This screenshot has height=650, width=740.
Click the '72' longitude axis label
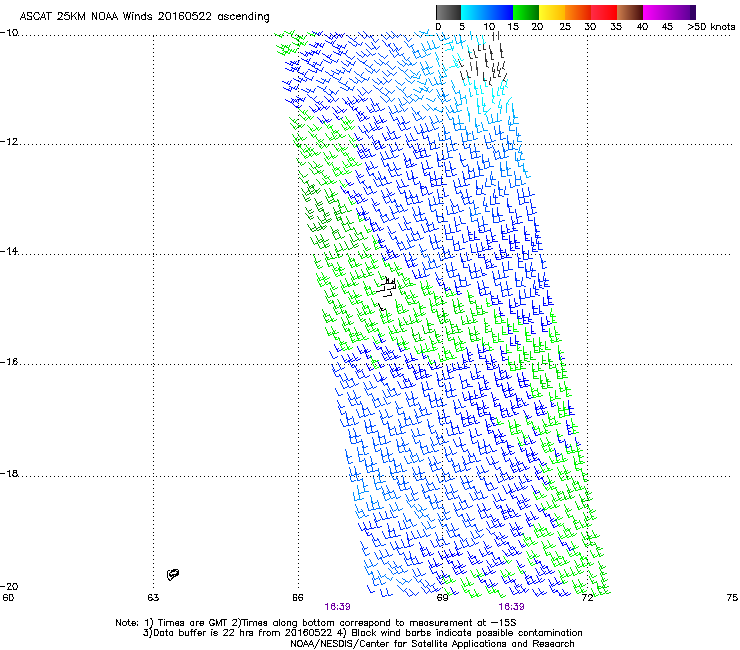click(587, 598)
